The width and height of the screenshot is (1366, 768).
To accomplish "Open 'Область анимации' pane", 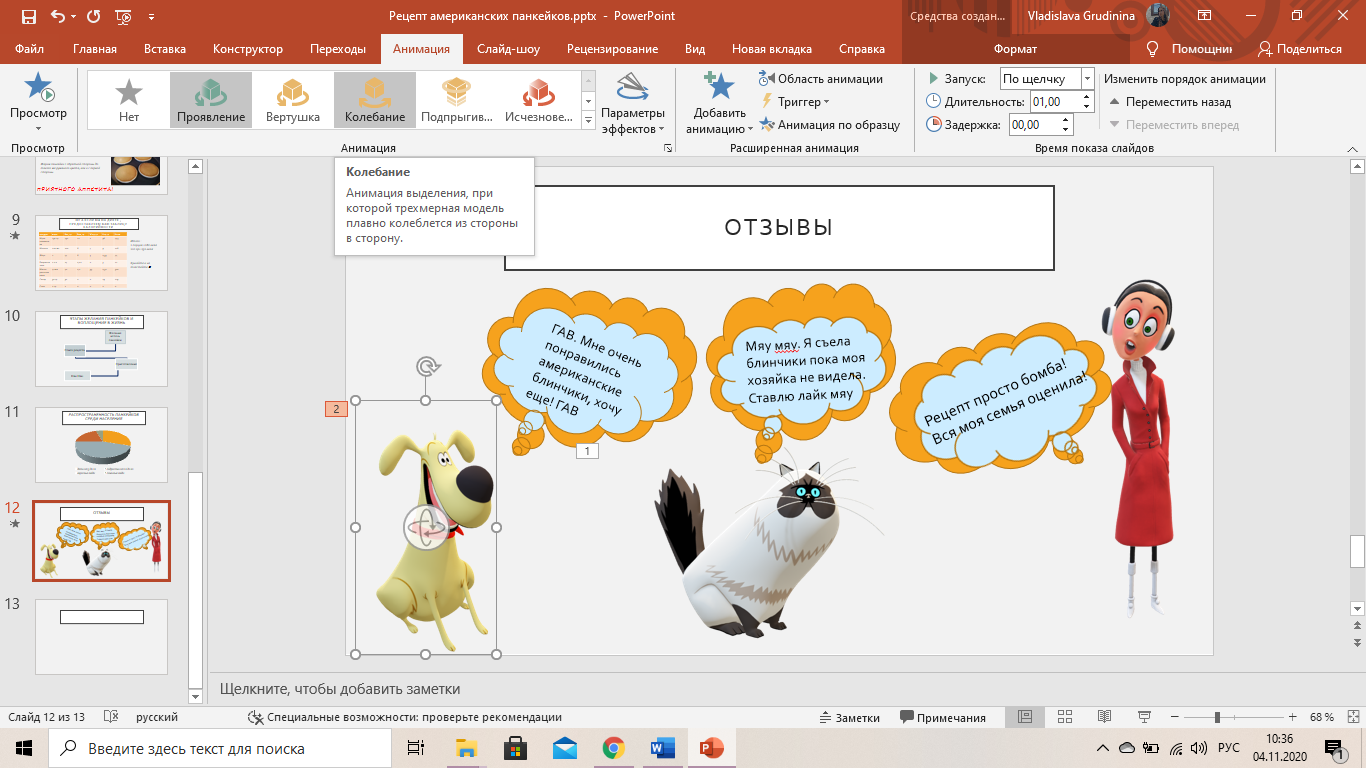I will 821,79.
